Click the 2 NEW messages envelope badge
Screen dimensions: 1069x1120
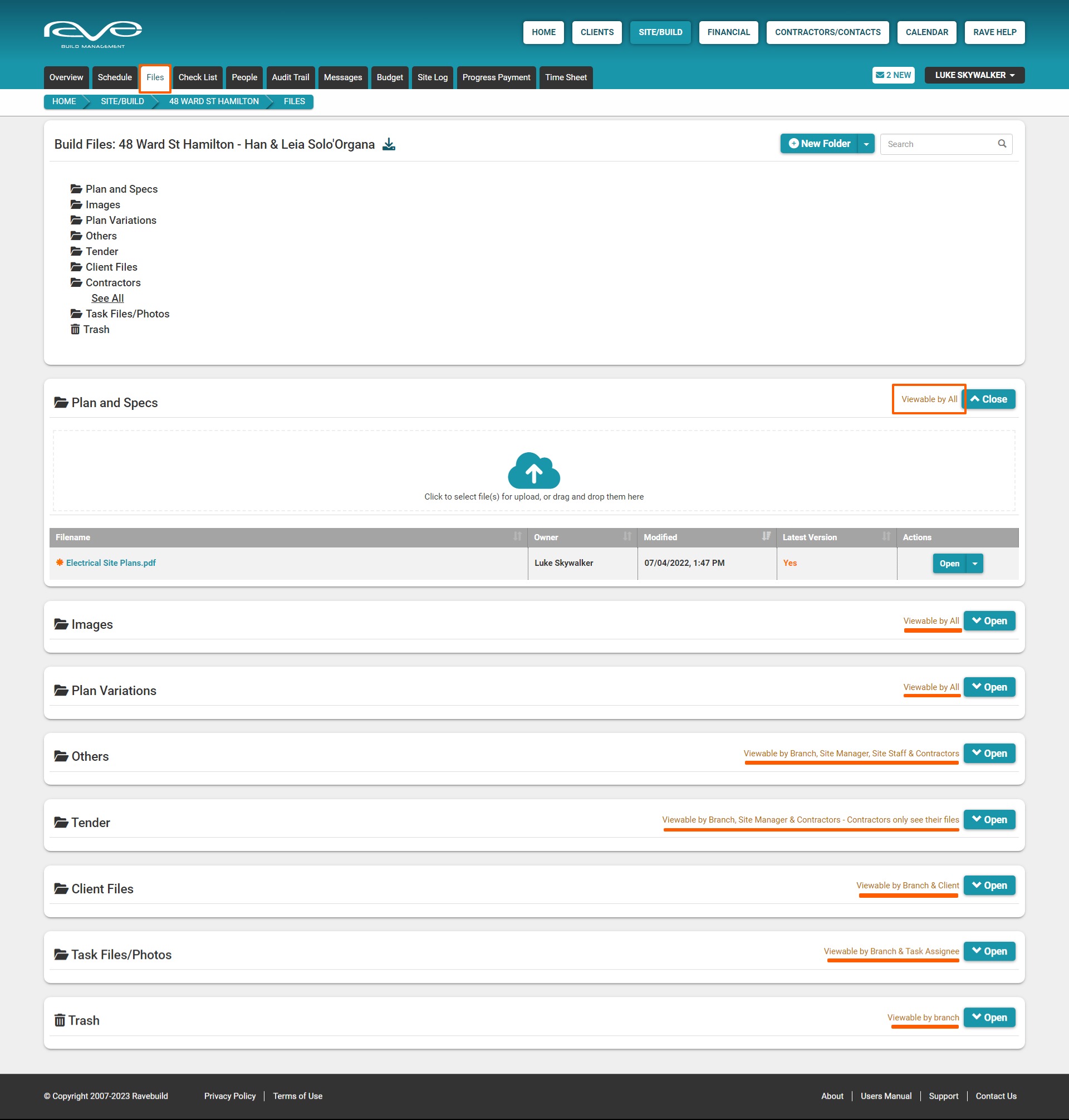point(893,75)
